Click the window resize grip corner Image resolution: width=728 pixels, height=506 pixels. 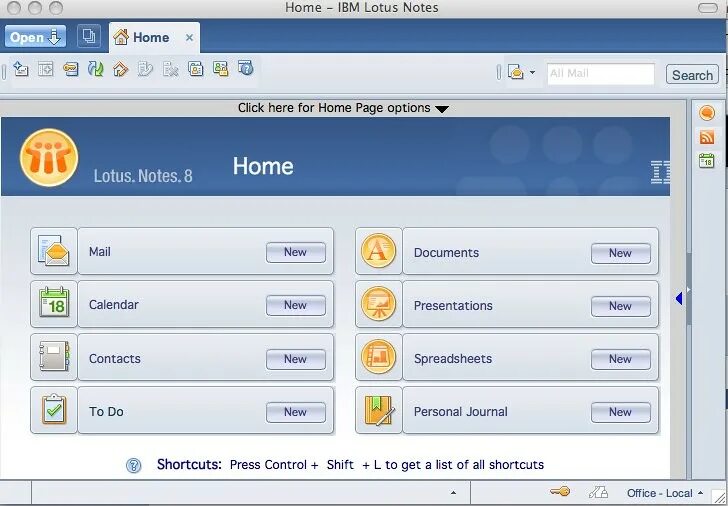click(721, 498)
